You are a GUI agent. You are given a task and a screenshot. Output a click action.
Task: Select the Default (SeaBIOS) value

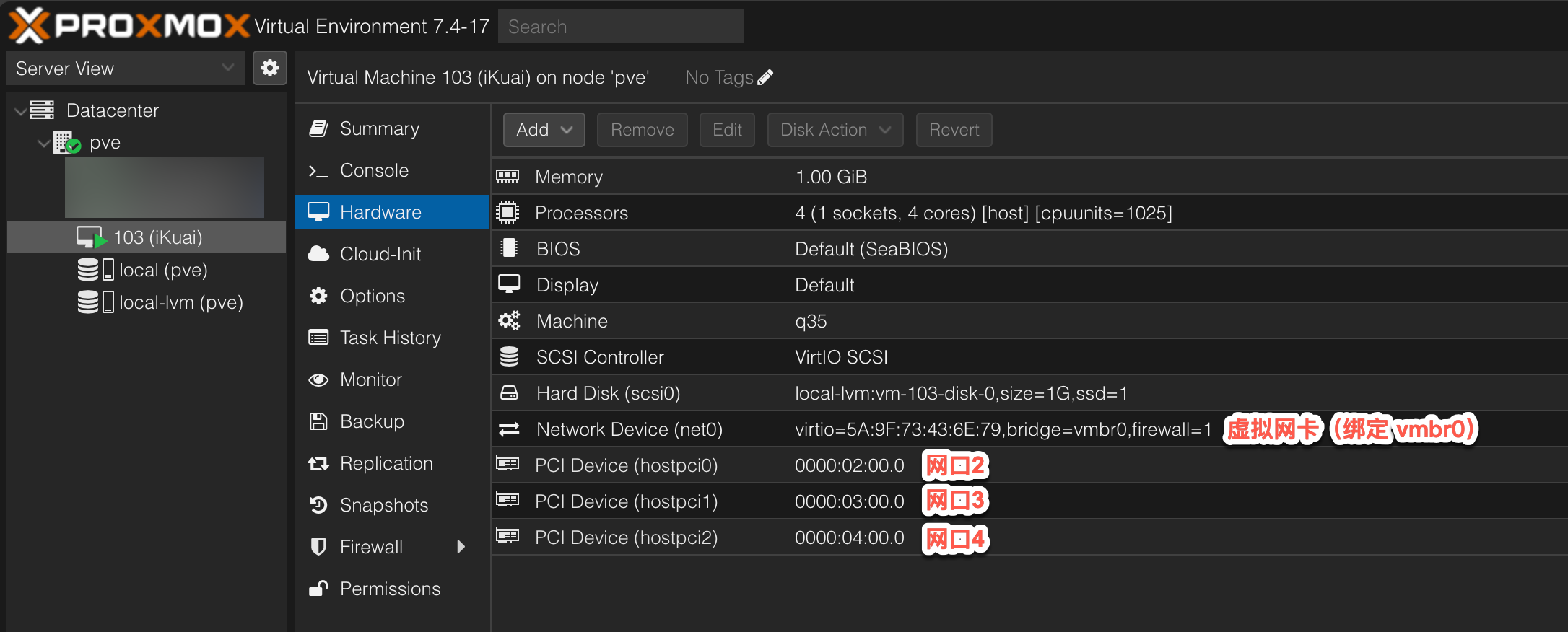point(871,249)
